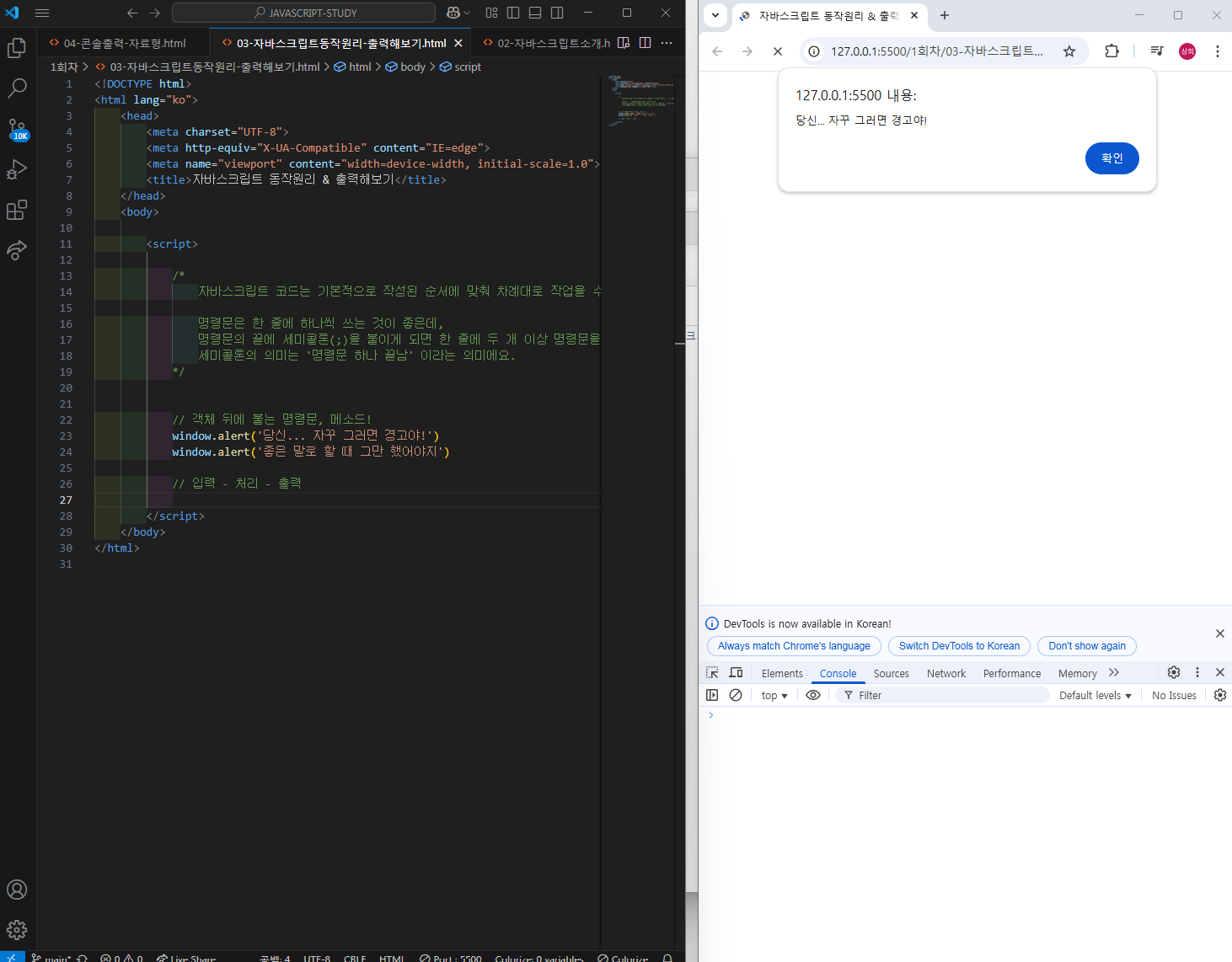Viewport: 1232px width, 962px height.
Task: Open the html breadcrumb item
Action: click(353, 67)
